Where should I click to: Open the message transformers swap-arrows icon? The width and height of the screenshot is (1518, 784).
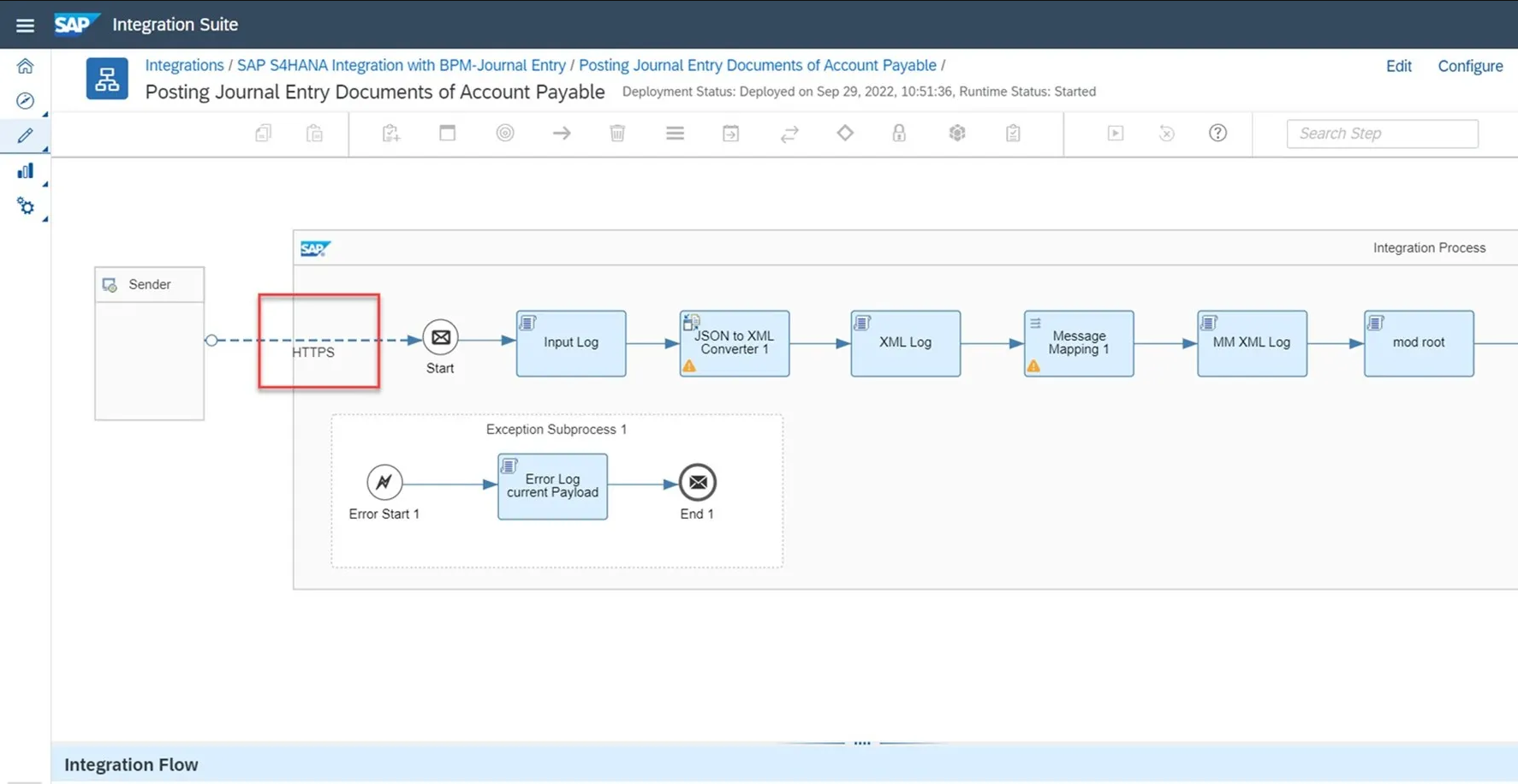(789, 133)
